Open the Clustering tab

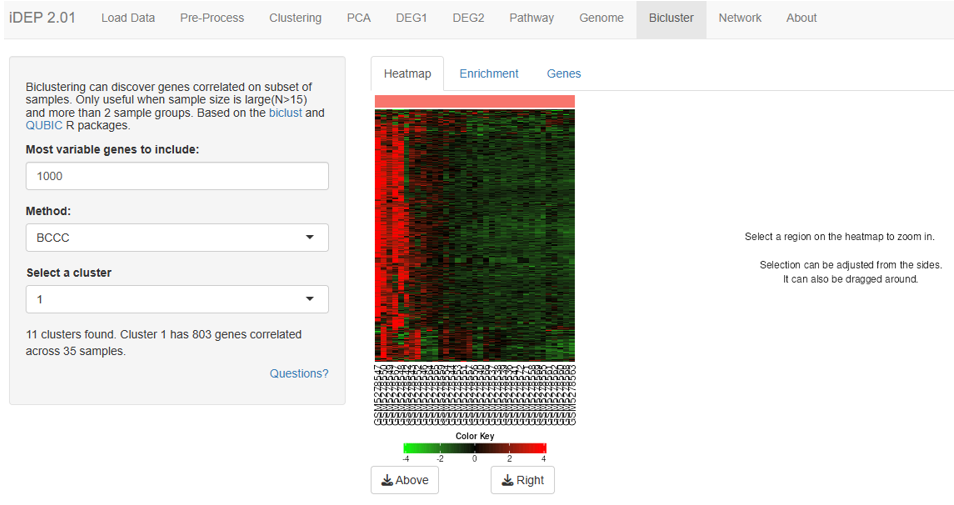(295, 18)
